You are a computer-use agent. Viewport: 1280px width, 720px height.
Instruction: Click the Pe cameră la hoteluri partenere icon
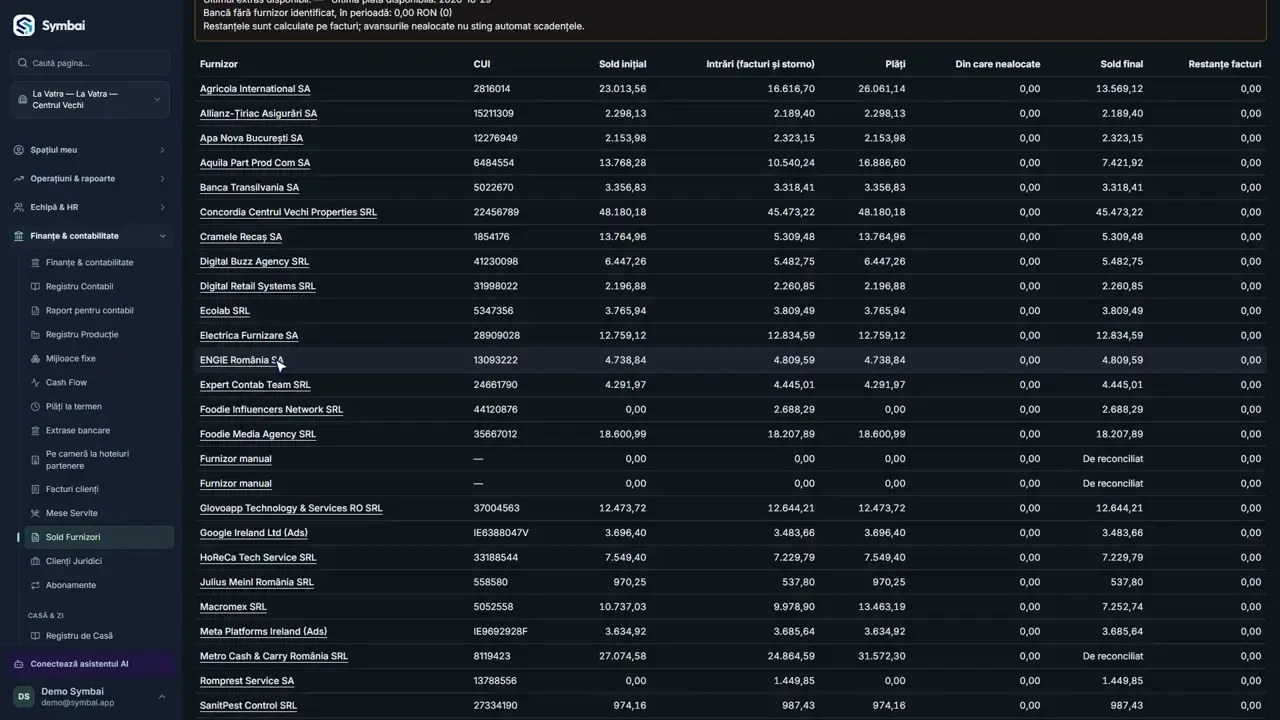click(36, 460)
